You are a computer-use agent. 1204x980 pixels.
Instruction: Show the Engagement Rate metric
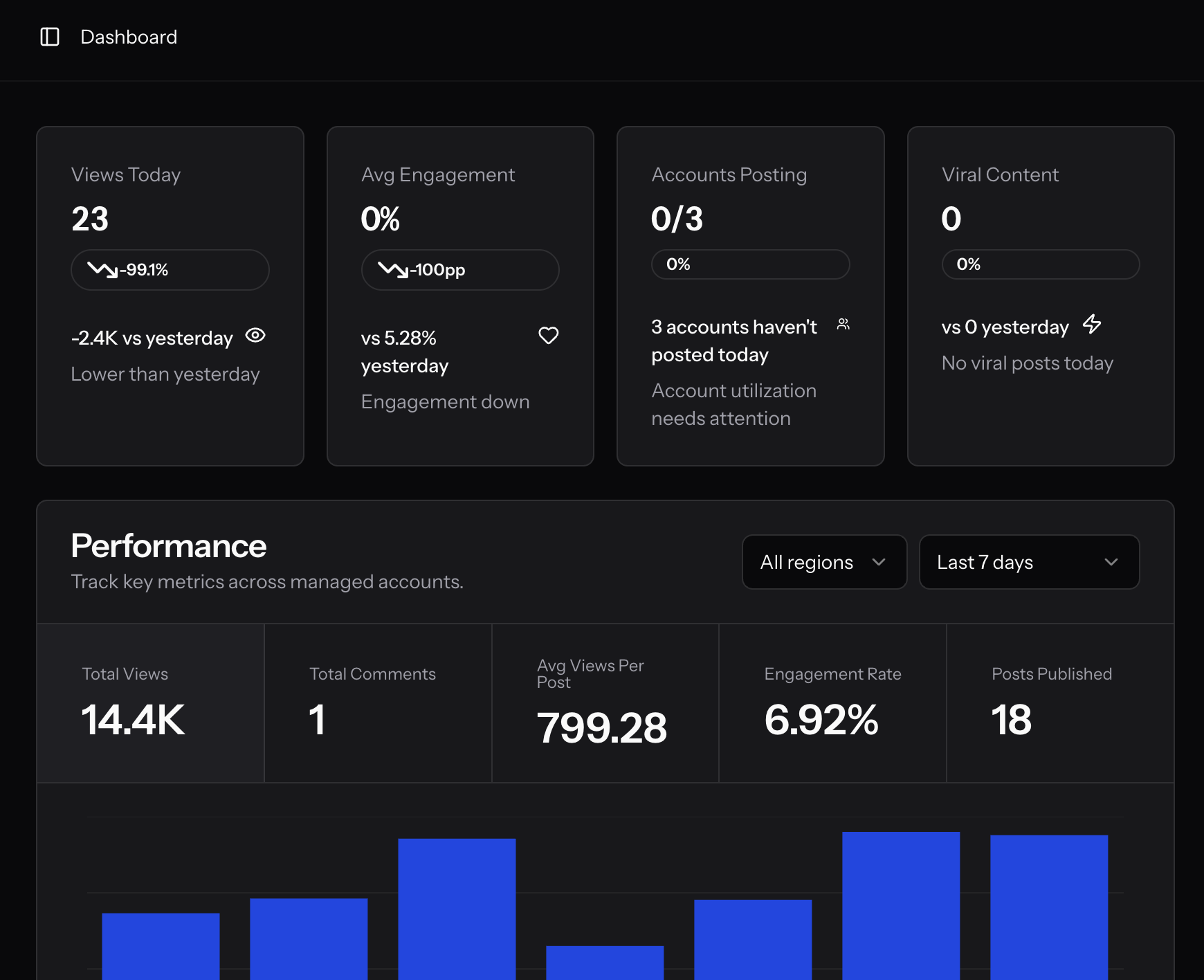point(832,703)
